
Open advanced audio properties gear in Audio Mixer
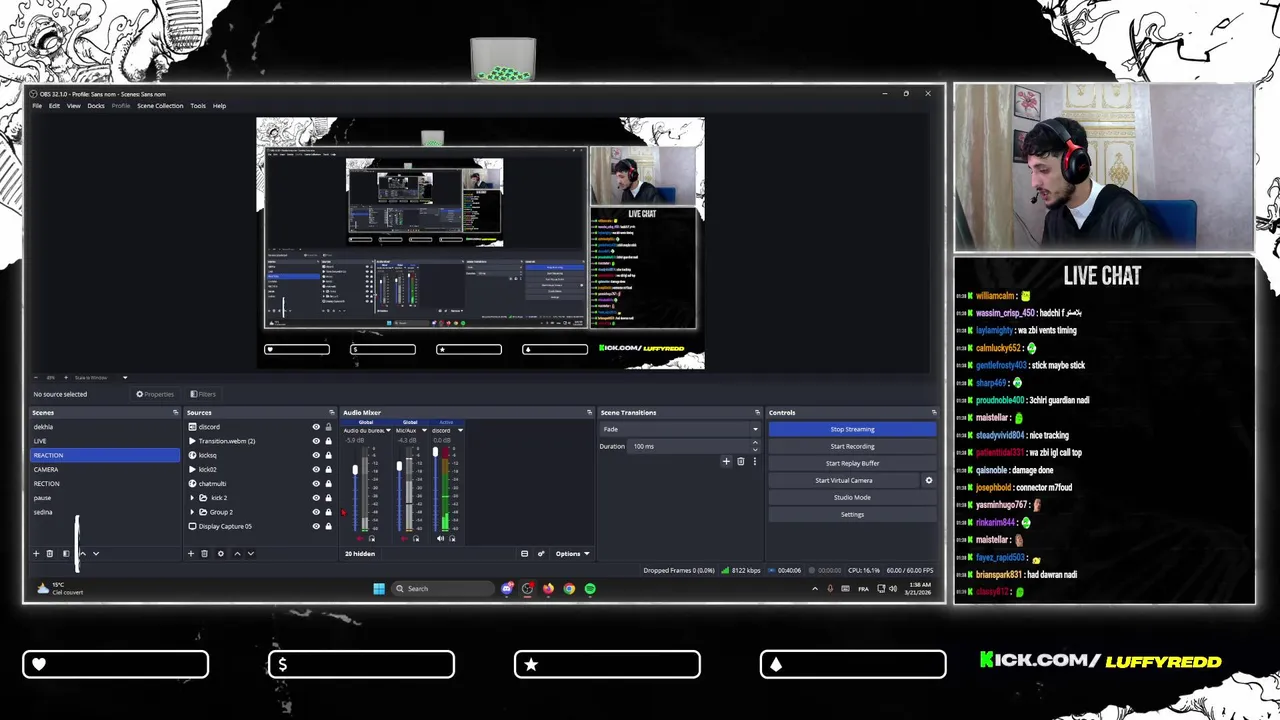[x=541, y=553]
